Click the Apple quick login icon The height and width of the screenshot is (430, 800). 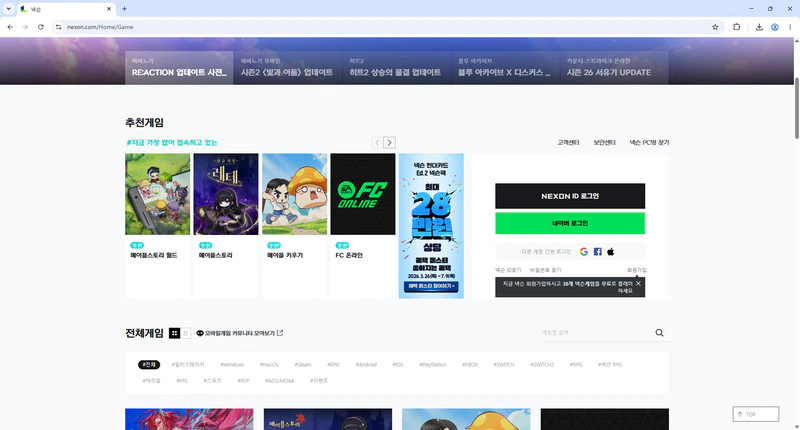pos(611,251)
